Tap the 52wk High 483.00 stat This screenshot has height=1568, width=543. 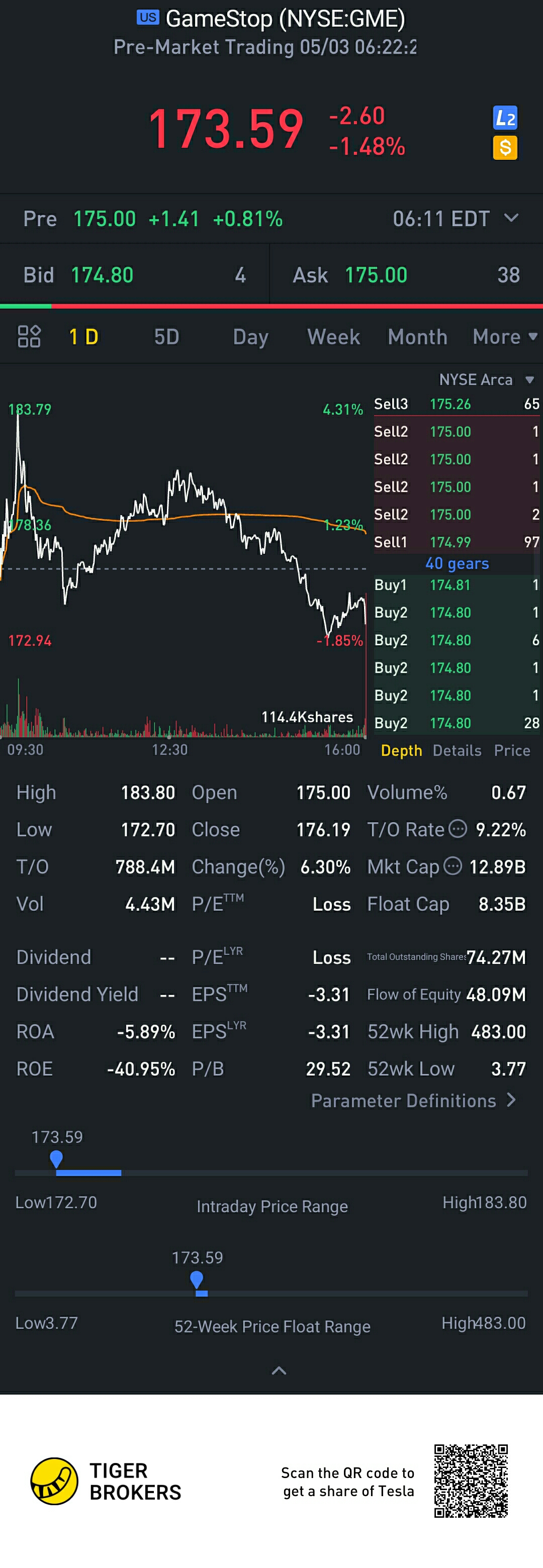coord(446,1032)
